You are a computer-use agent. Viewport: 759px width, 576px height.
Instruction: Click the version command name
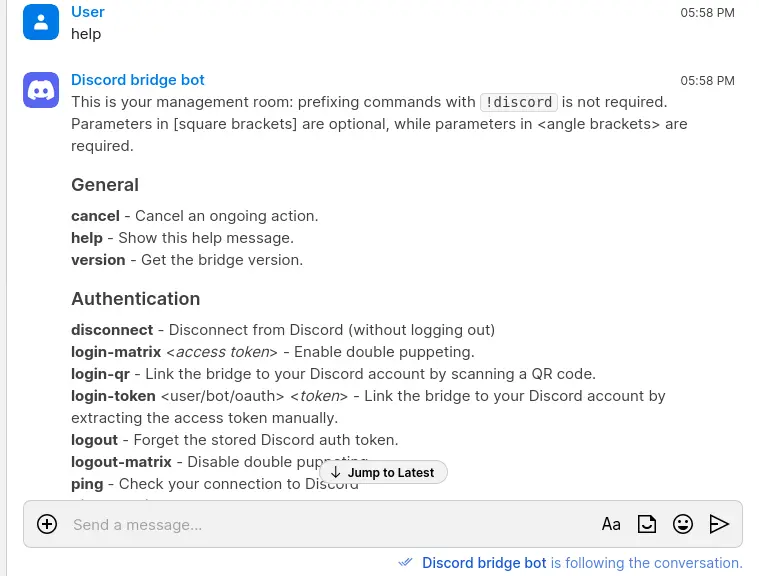98,260
